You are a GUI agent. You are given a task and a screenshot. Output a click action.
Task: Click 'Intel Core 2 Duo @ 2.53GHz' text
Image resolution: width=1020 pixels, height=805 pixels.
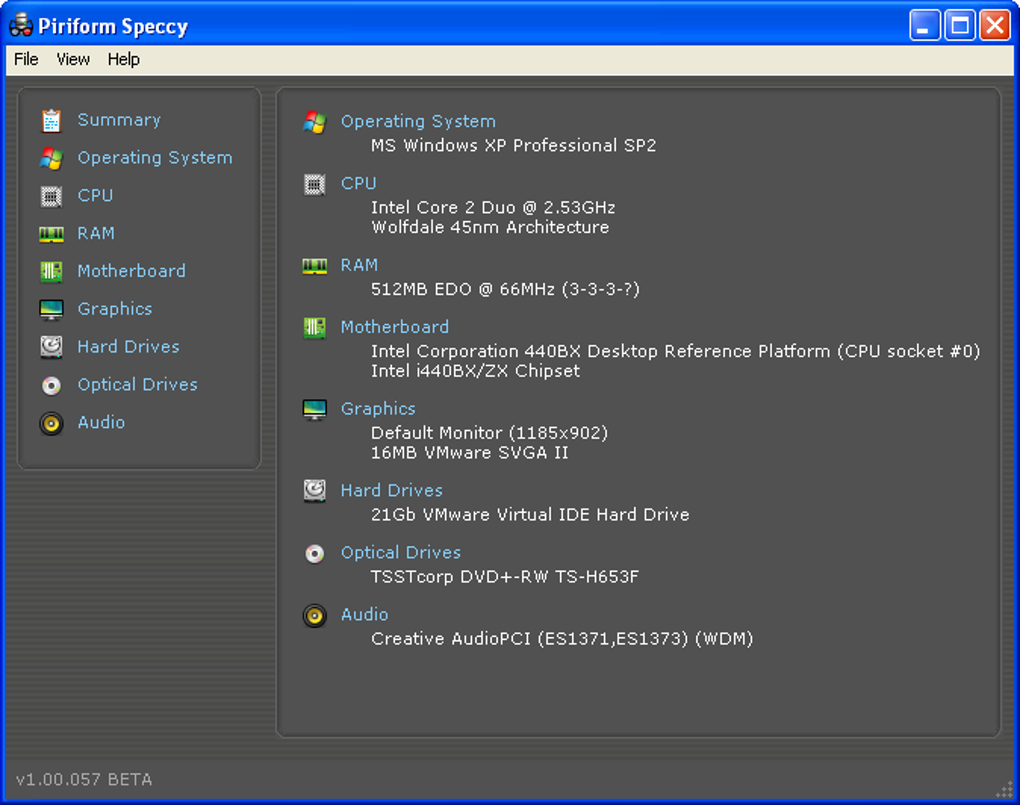[493, 208]
